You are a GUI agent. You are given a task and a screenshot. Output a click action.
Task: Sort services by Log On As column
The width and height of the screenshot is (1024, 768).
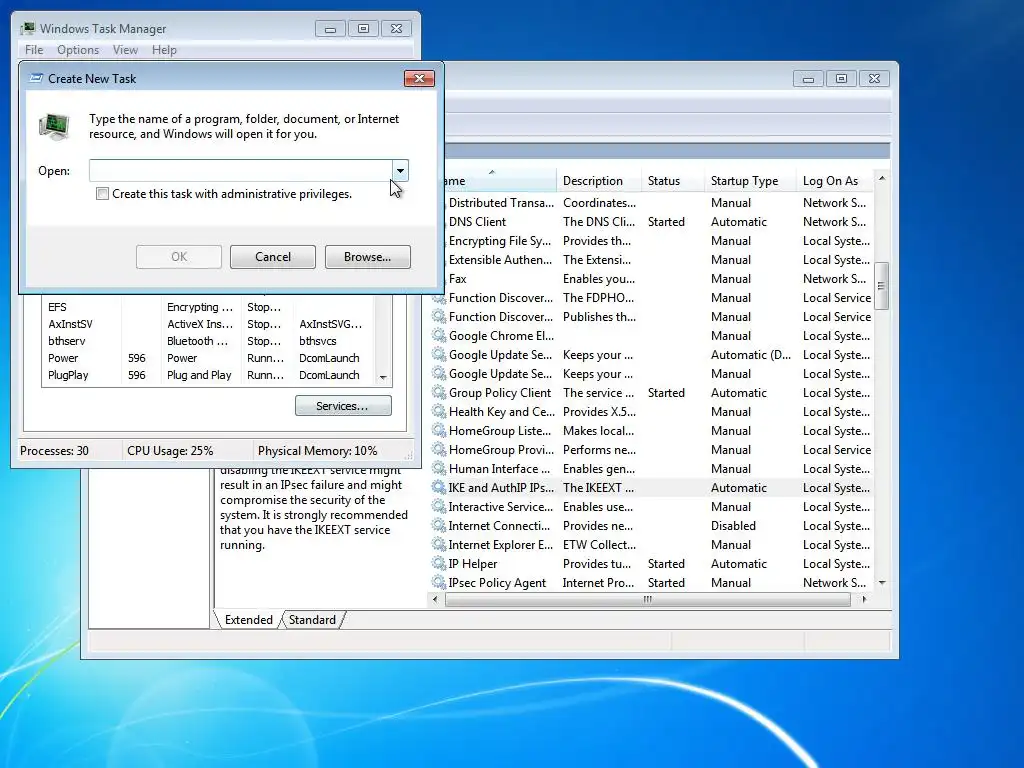835,181
